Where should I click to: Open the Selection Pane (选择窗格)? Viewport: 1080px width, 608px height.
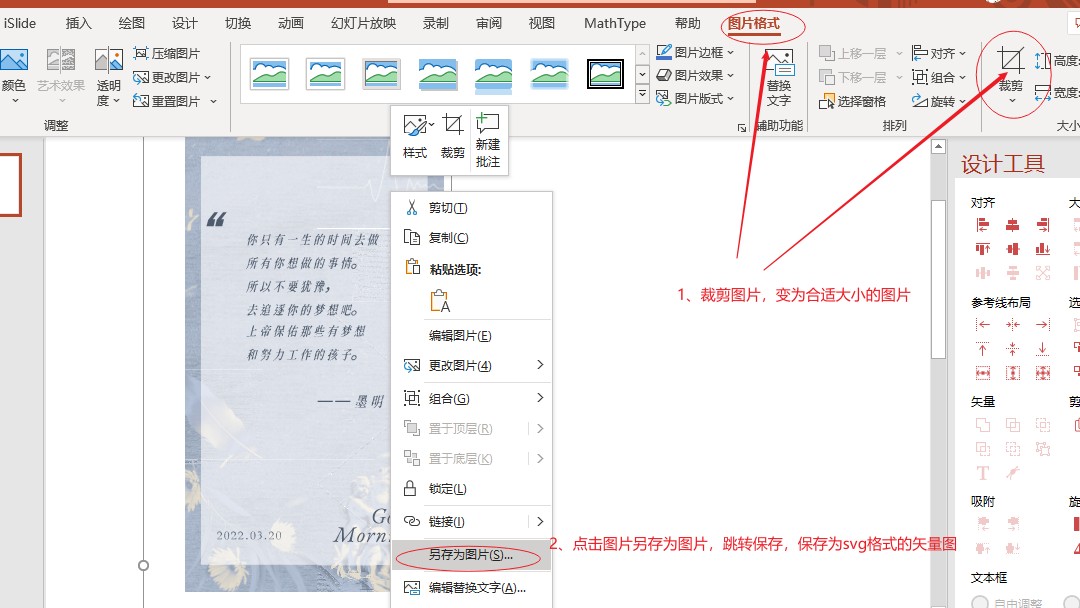coord(853,101)
